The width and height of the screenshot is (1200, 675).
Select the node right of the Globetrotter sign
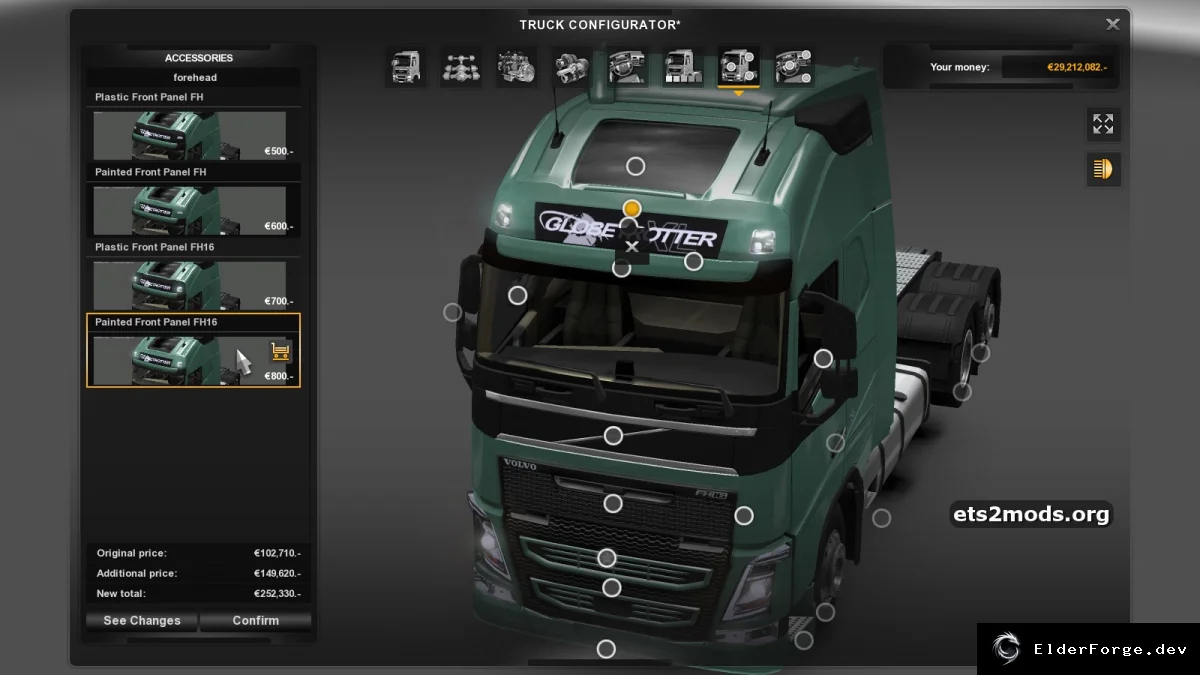[x=693, y=262]
